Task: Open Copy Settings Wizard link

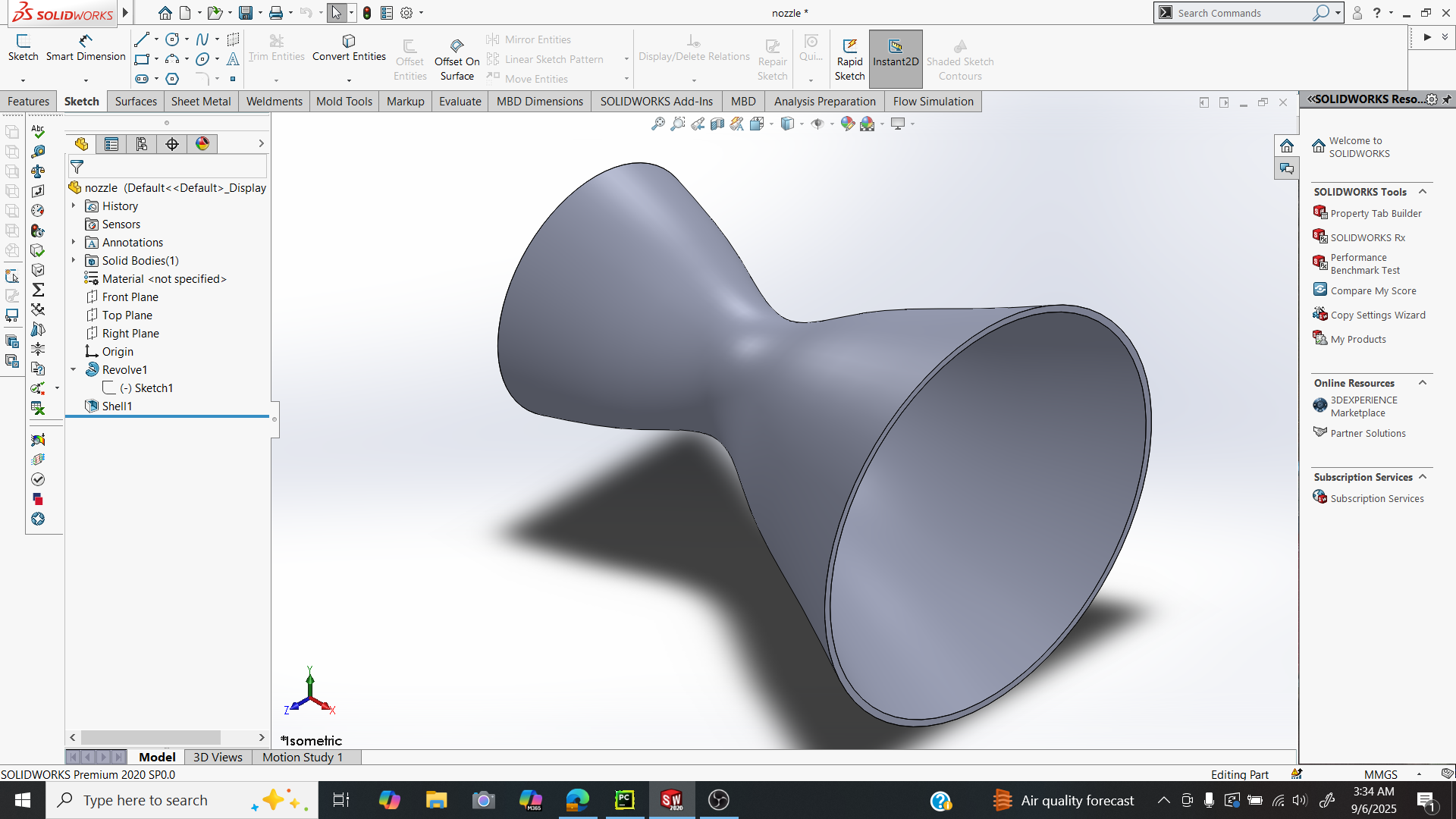Action: coord(1377,315)
